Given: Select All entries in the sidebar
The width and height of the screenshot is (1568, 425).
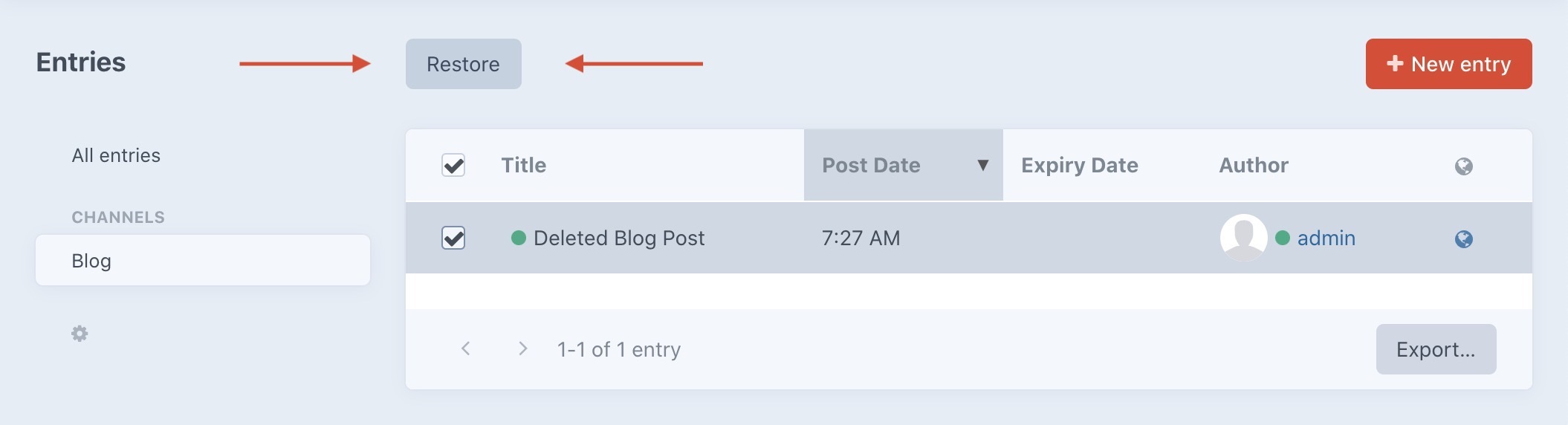Looking at the screenshot, I should [116, 155].
